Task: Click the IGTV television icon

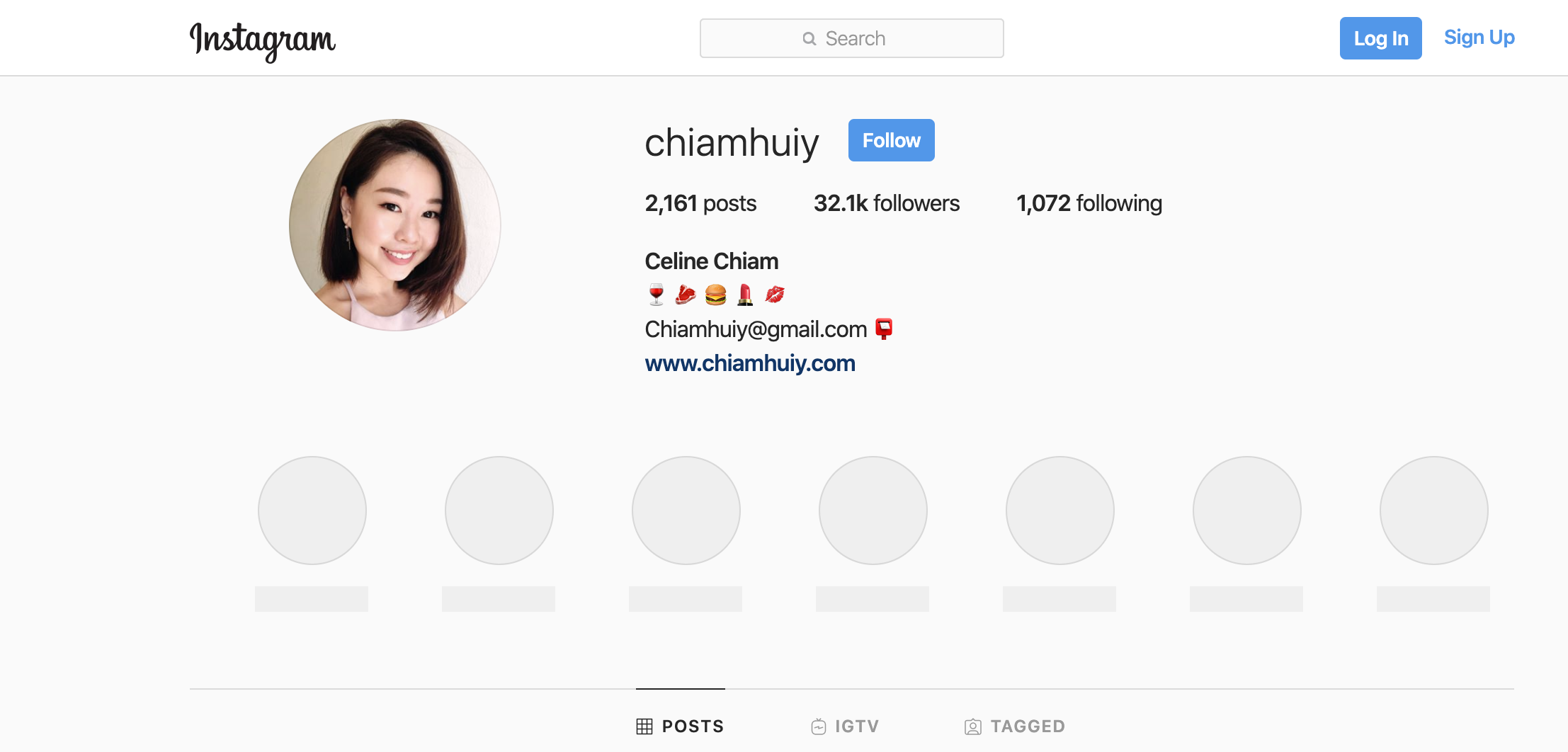Action: pyautogui.click(x=819, y=727)
